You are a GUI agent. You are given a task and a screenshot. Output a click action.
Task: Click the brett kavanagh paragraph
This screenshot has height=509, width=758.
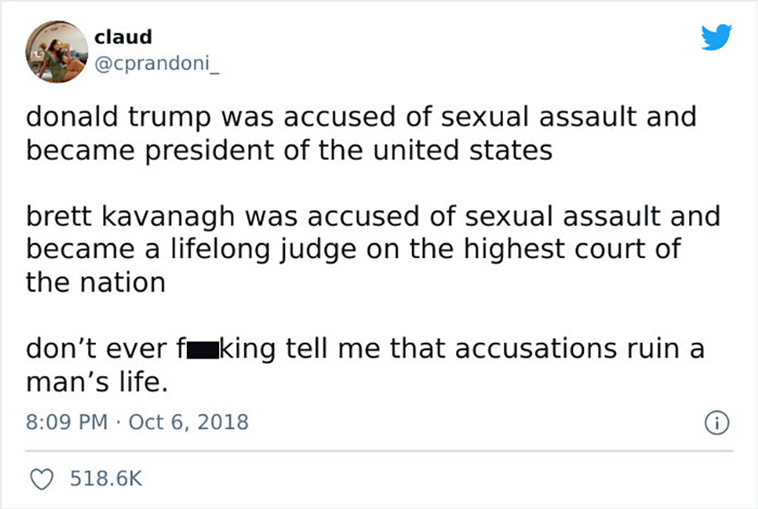[373, 249]
